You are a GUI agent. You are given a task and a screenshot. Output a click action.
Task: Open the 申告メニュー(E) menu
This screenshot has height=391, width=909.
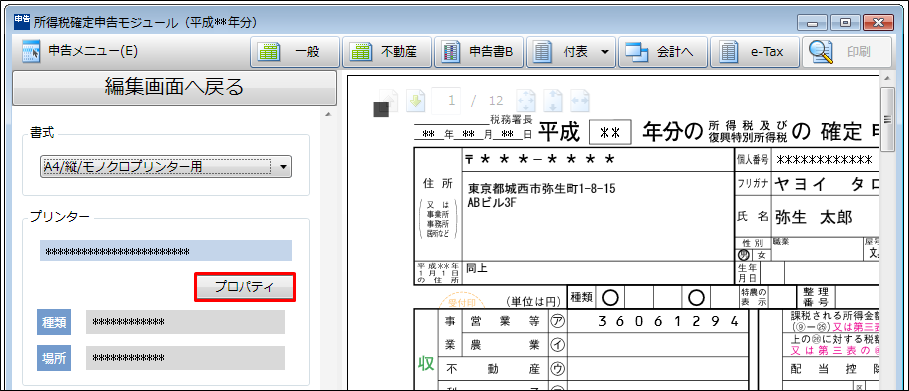pyautogui.click(x=79, y=52)
